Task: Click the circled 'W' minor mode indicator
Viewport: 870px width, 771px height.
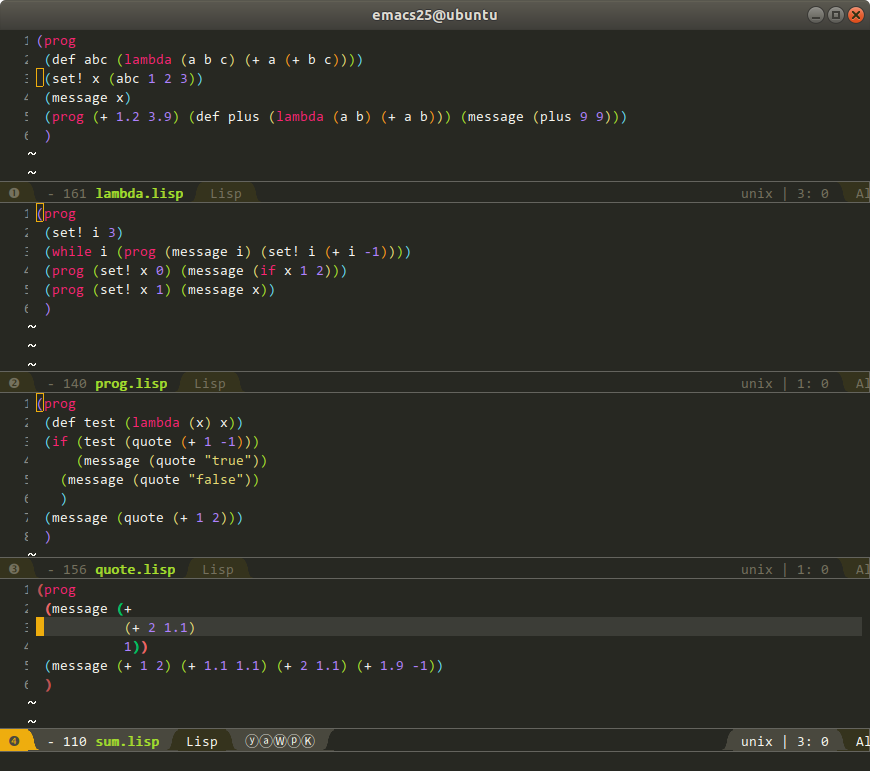Action: click(280, 741)
